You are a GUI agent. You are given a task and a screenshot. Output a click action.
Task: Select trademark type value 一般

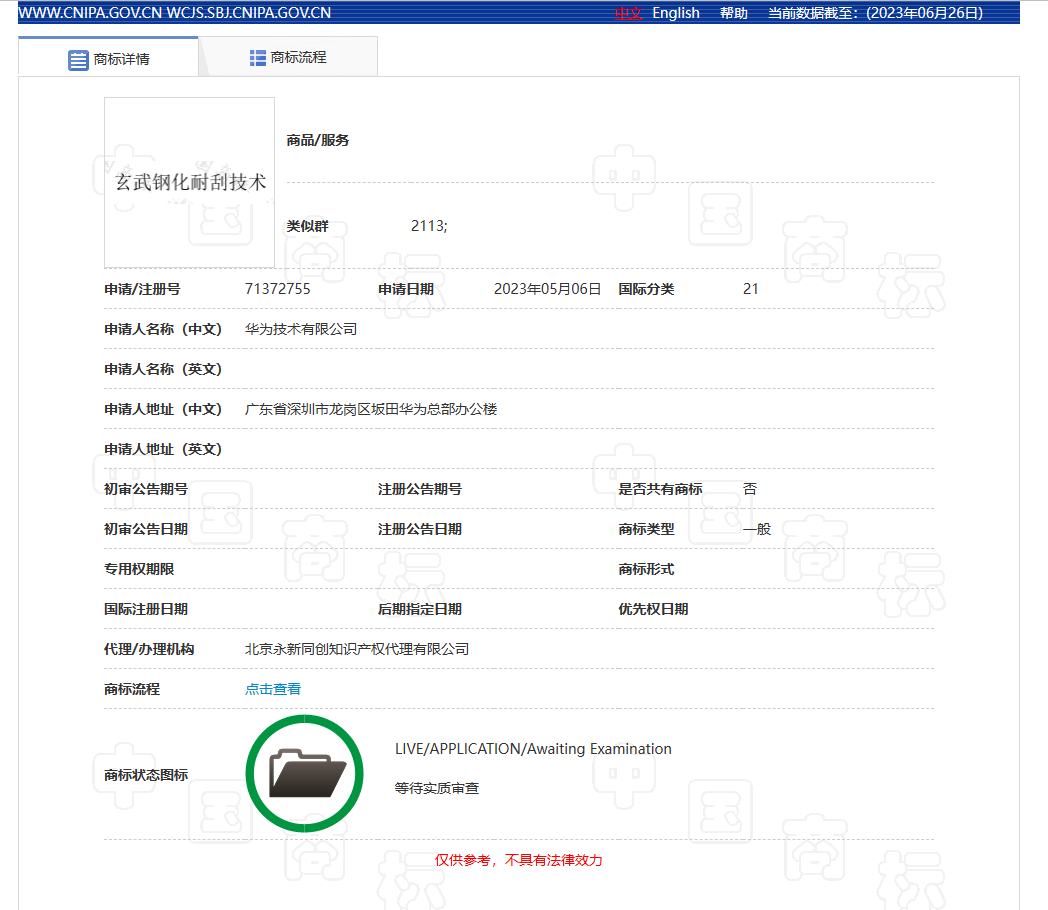coord(757,529)
